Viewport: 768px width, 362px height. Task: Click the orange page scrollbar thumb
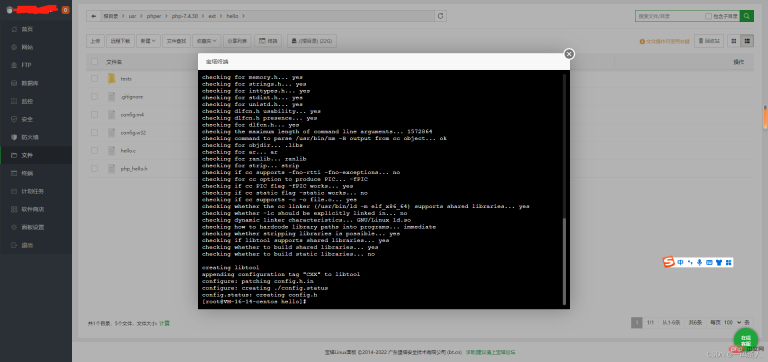coord(765,117)
